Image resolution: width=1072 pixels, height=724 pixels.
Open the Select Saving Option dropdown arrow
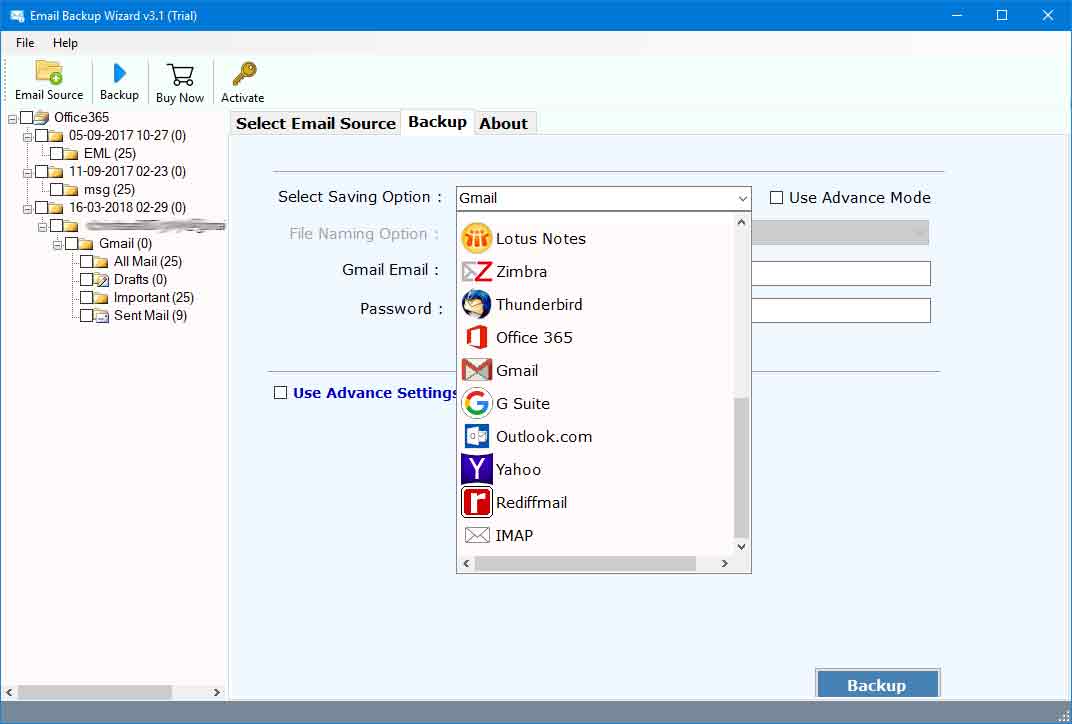[x=742, y=198]
